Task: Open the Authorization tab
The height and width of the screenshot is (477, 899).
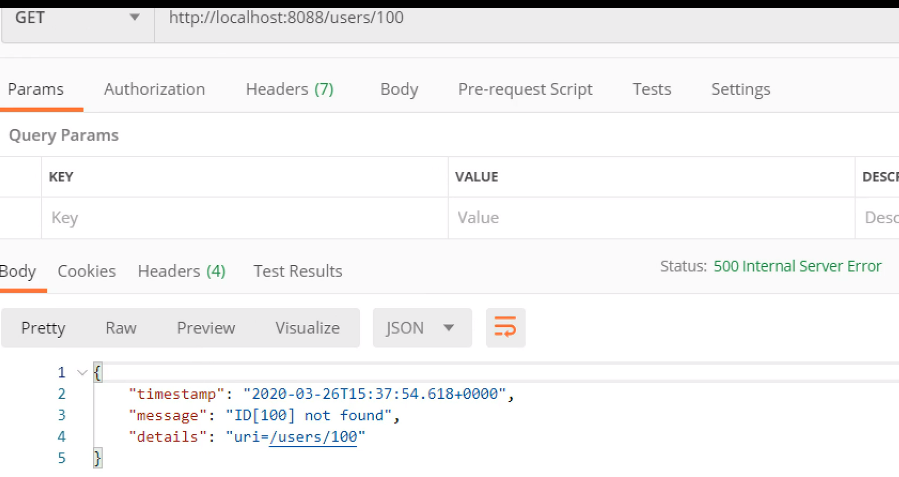Action: pos(154,89)
